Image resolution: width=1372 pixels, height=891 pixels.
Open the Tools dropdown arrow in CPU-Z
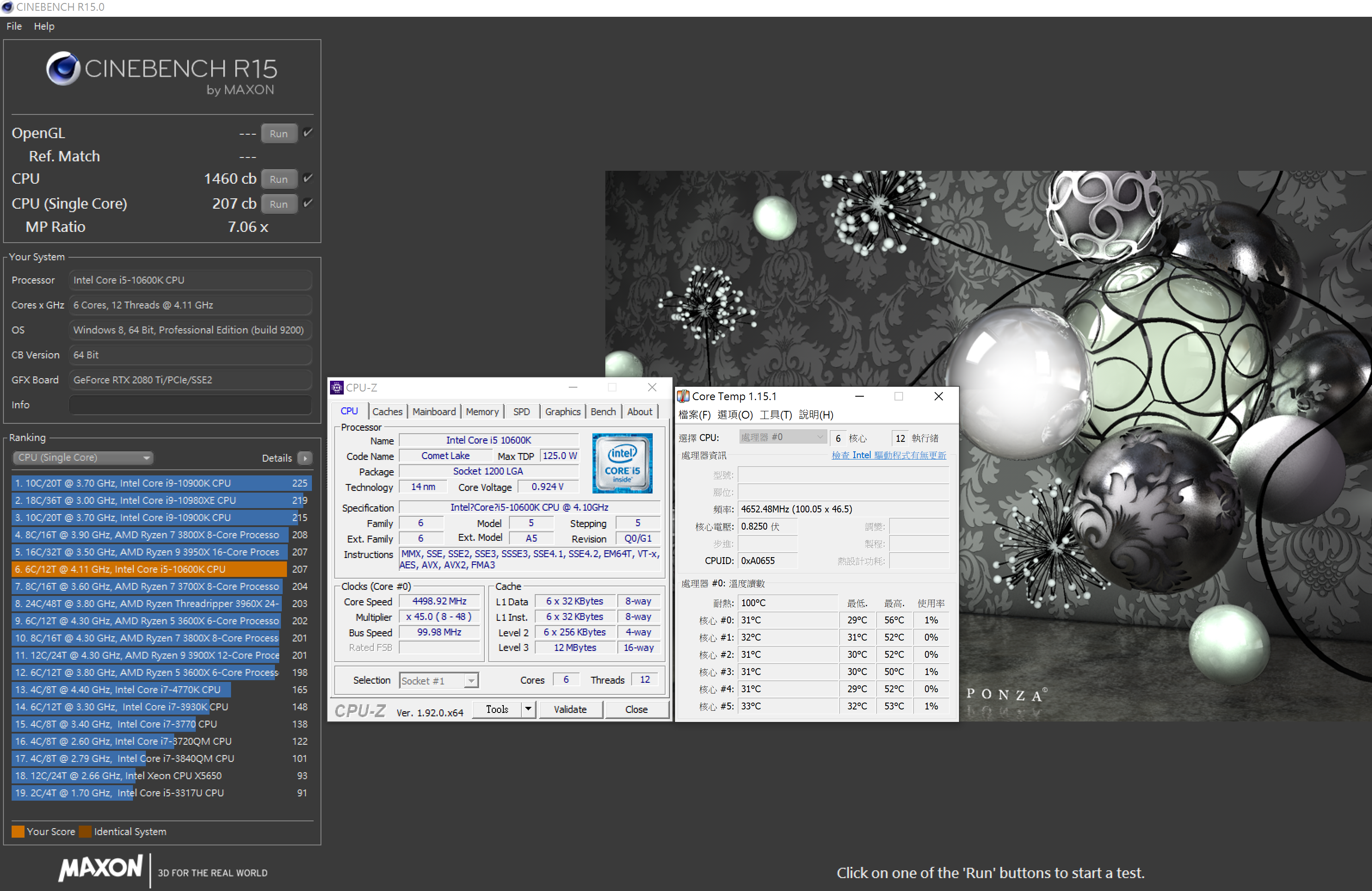(528, 709)
